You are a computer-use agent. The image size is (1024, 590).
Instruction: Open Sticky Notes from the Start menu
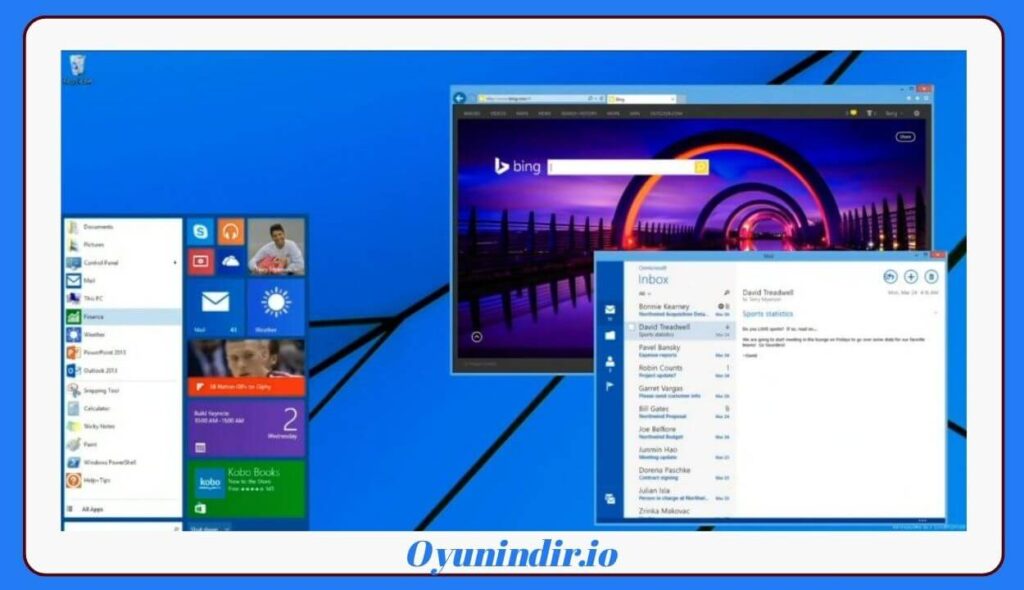point(123,426)
